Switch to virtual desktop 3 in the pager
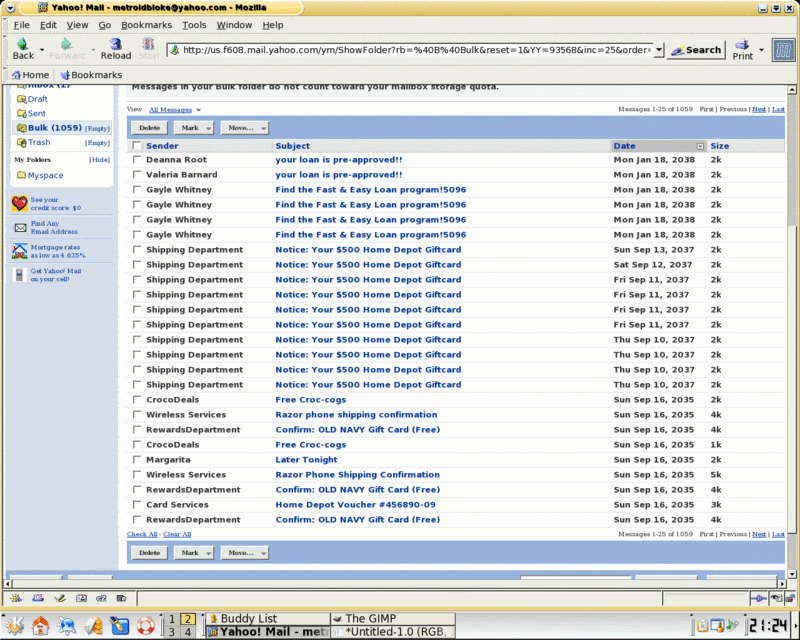800x640 pixels. [172, 632]
